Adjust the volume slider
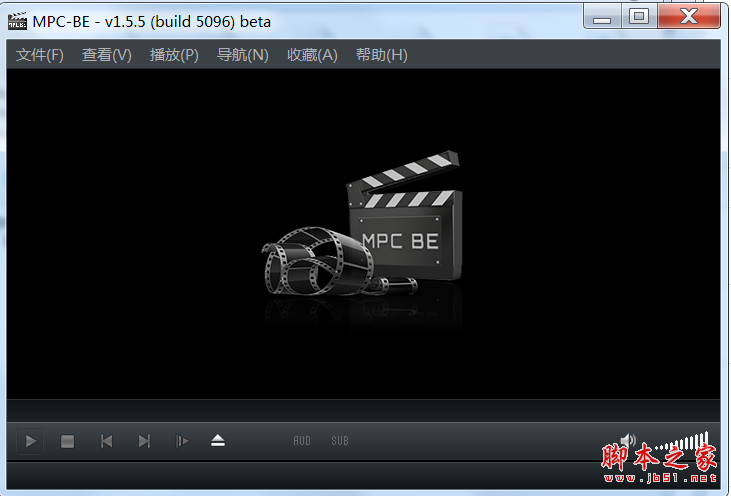Screen dimensions: 731x496 coord(682,441)
